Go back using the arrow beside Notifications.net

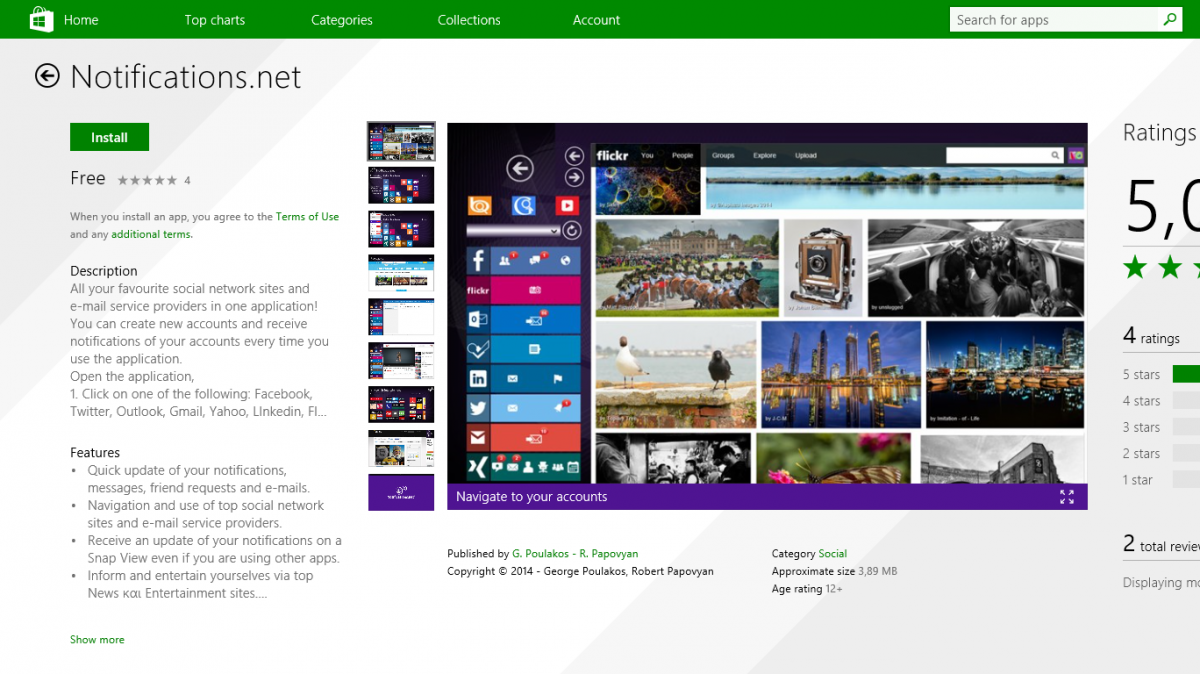coord(47,76)
